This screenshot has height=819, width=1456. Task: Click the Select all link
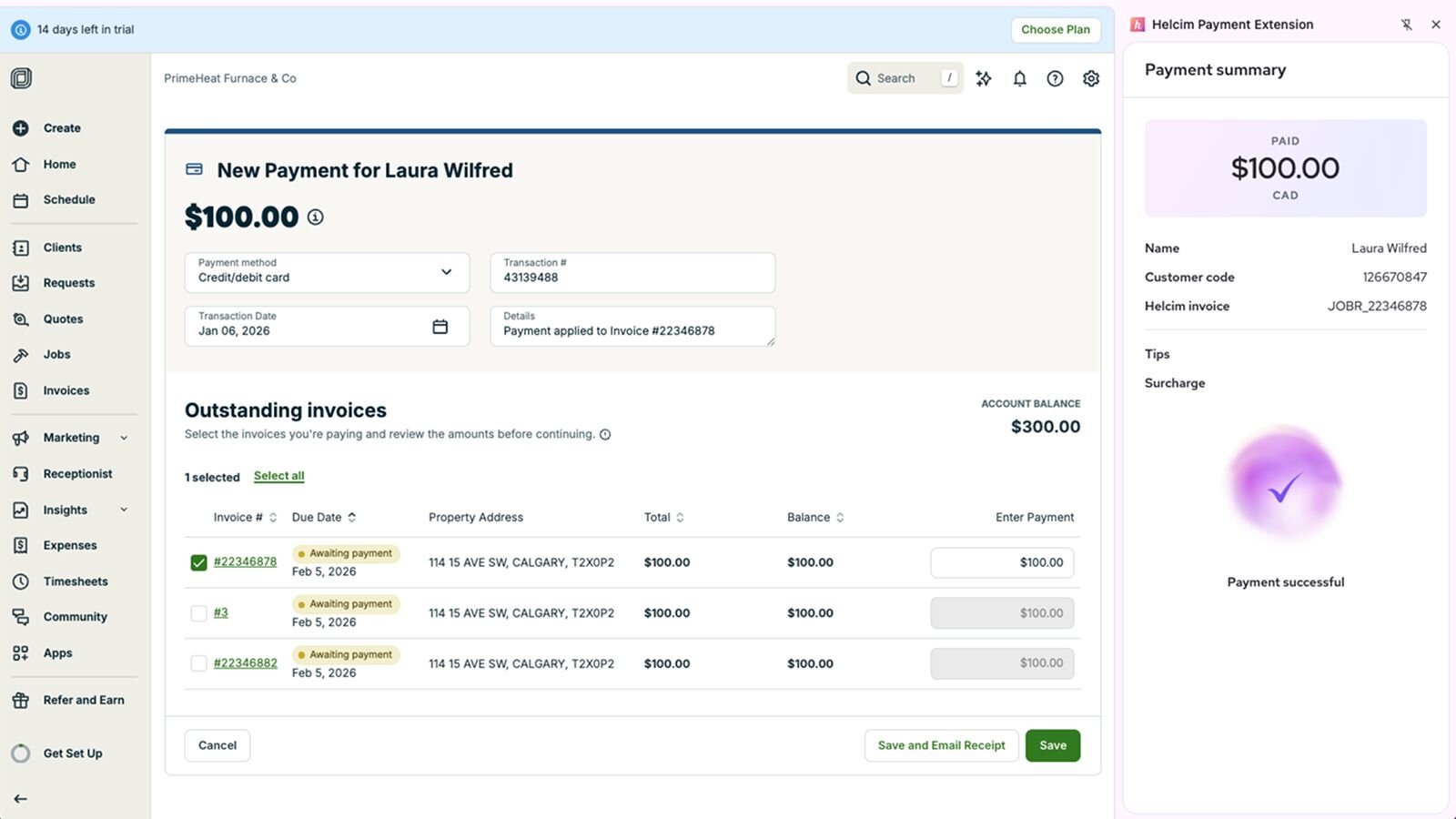coord(278,476)
